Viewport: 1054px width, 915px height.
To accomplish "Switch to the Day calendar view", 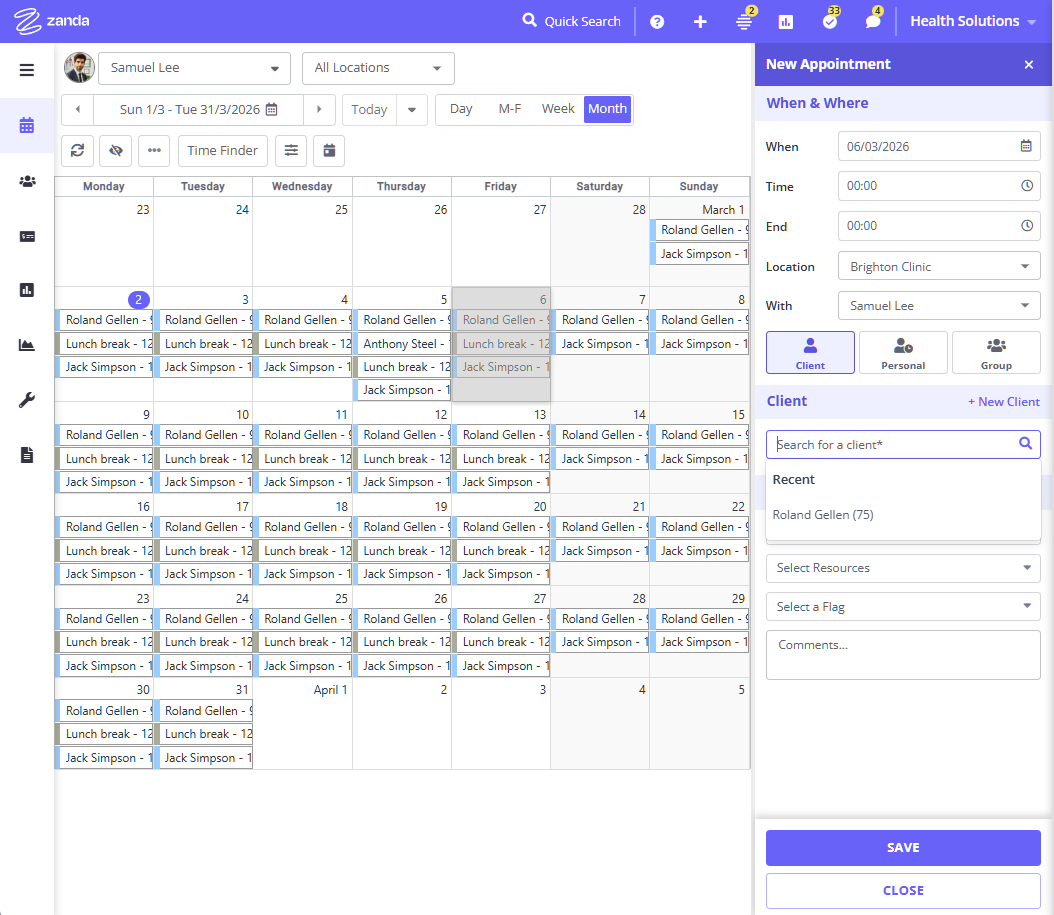I will (x=461, y=109).
